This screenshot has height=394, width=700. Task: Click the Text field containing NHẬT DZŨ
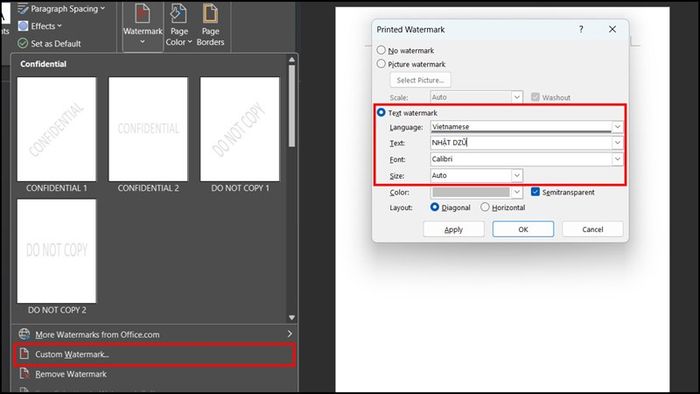pos(521,143)
